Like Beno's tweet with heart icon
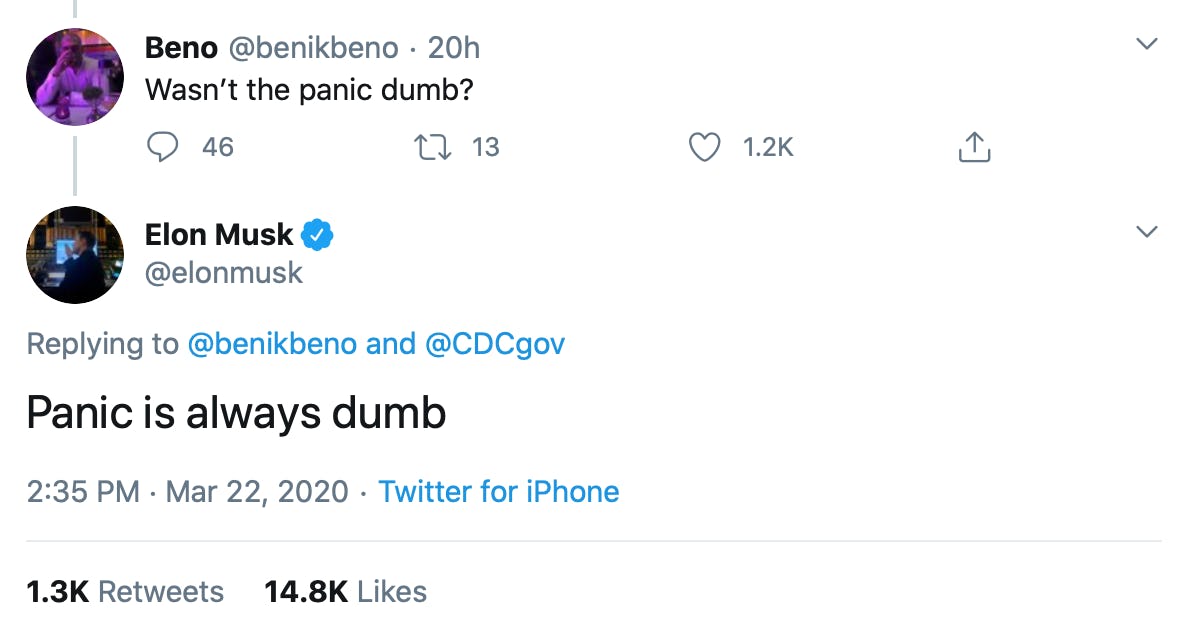 [x=705, y=148]
